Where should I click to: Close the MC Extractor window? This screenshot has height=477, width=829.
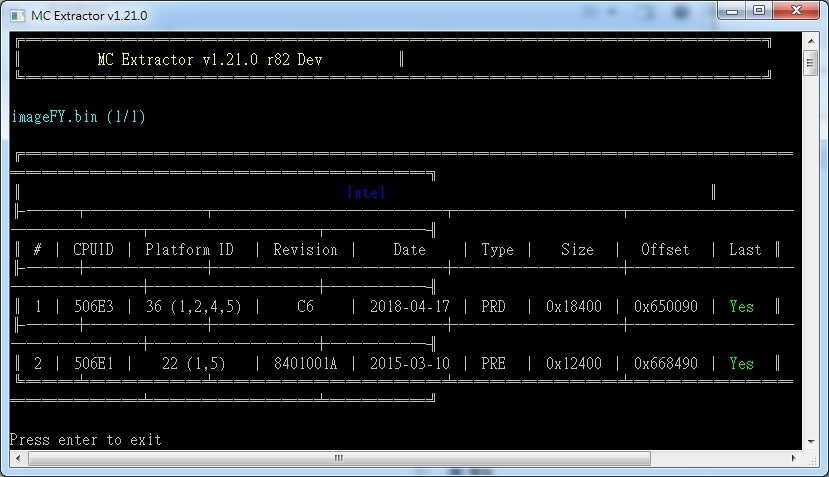796,11
